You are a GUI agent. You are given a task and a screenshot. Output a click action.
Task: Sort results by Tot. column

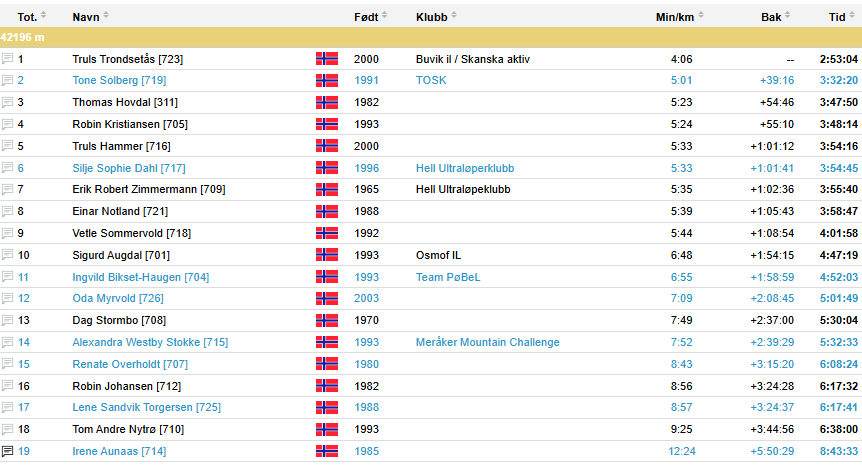[28, 17]
